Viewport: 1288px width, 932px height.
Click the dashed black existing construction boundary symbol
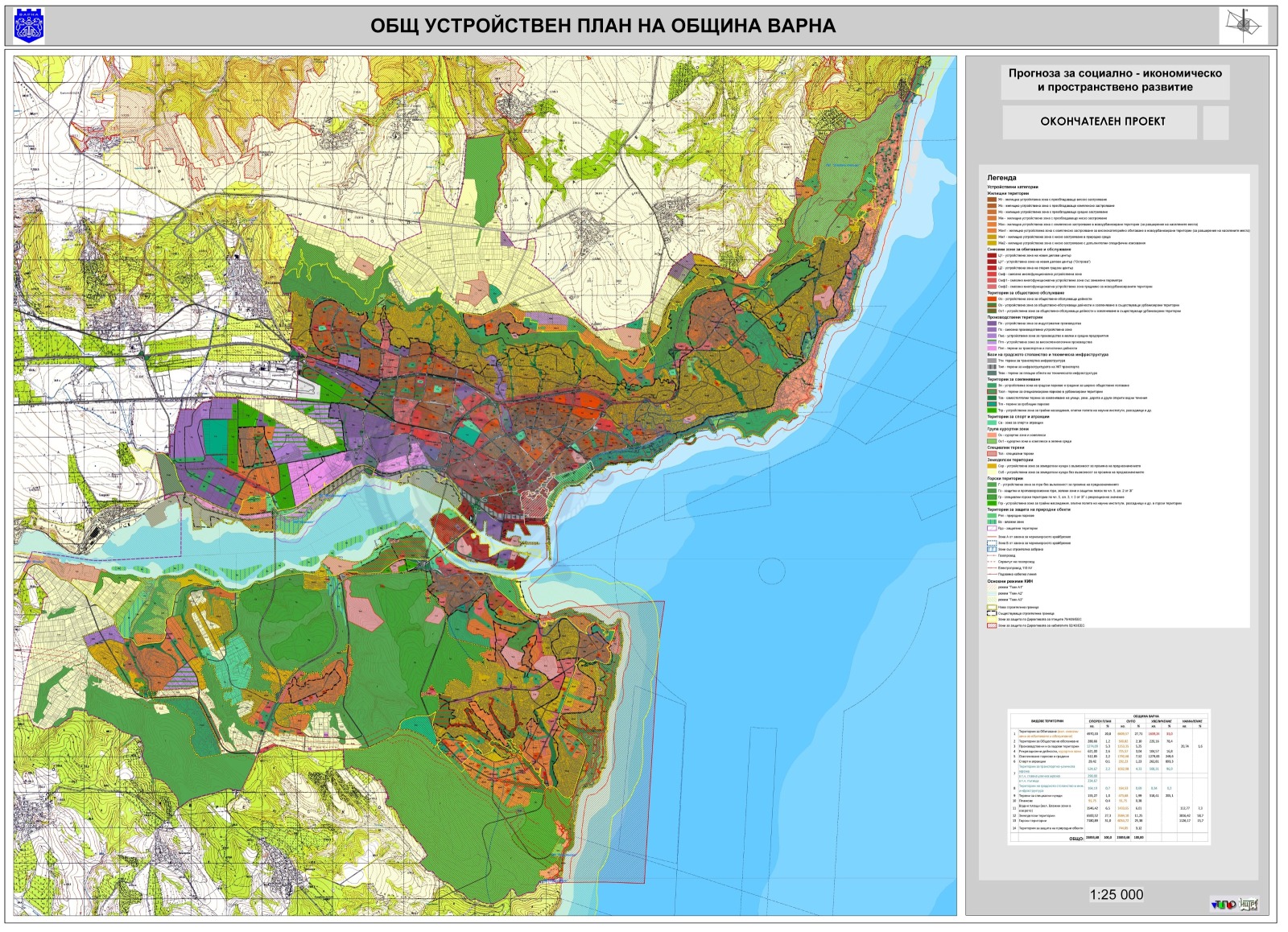pos(992,613)
